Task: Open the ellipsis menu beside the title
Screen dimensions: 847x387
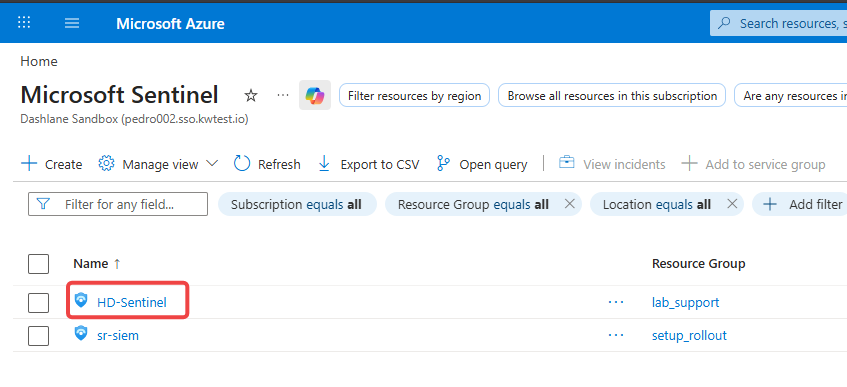Action: point(283,95)
